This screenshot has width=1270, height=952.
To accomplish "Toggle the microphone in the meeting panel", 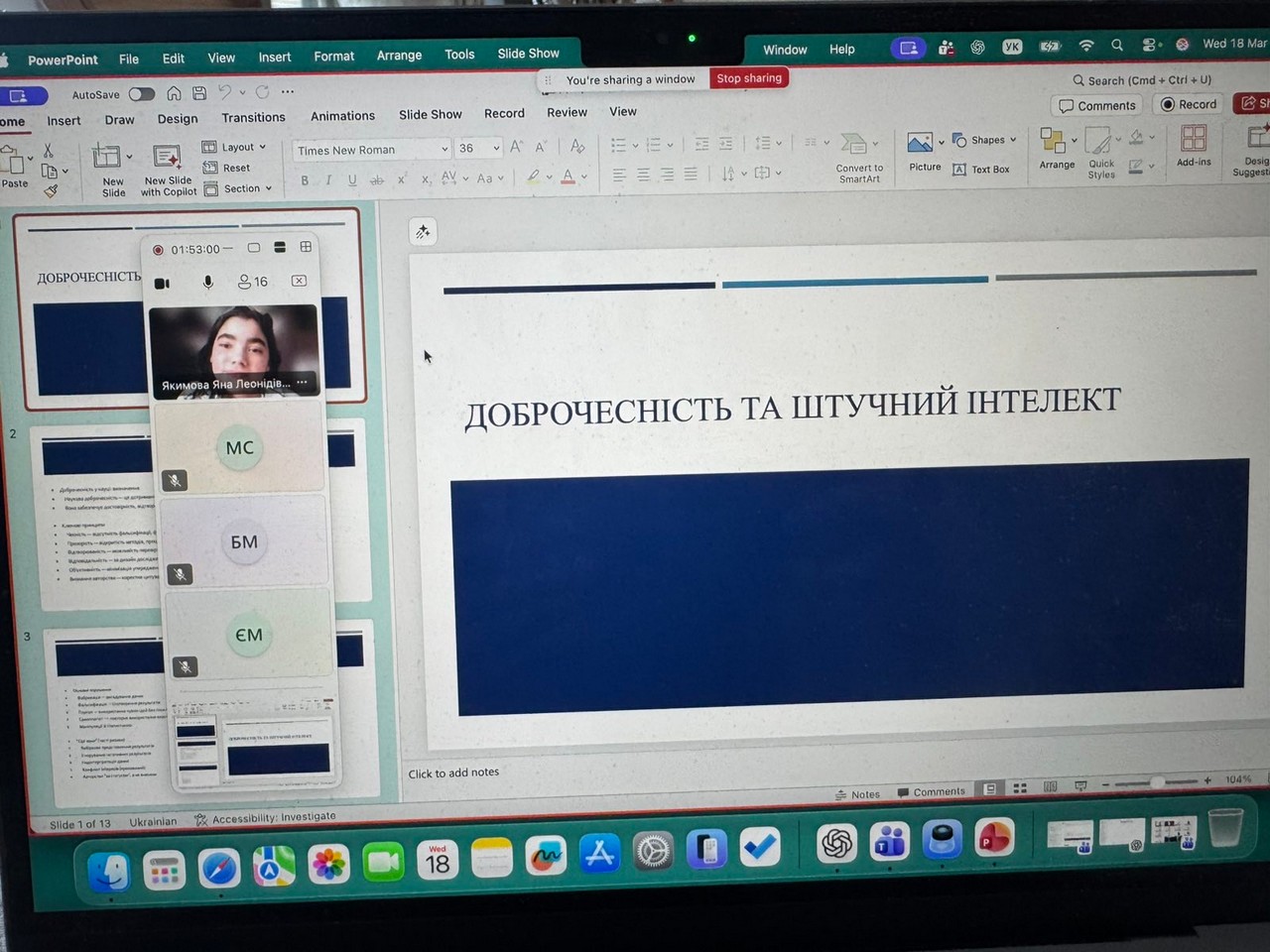I will (208, 283).
